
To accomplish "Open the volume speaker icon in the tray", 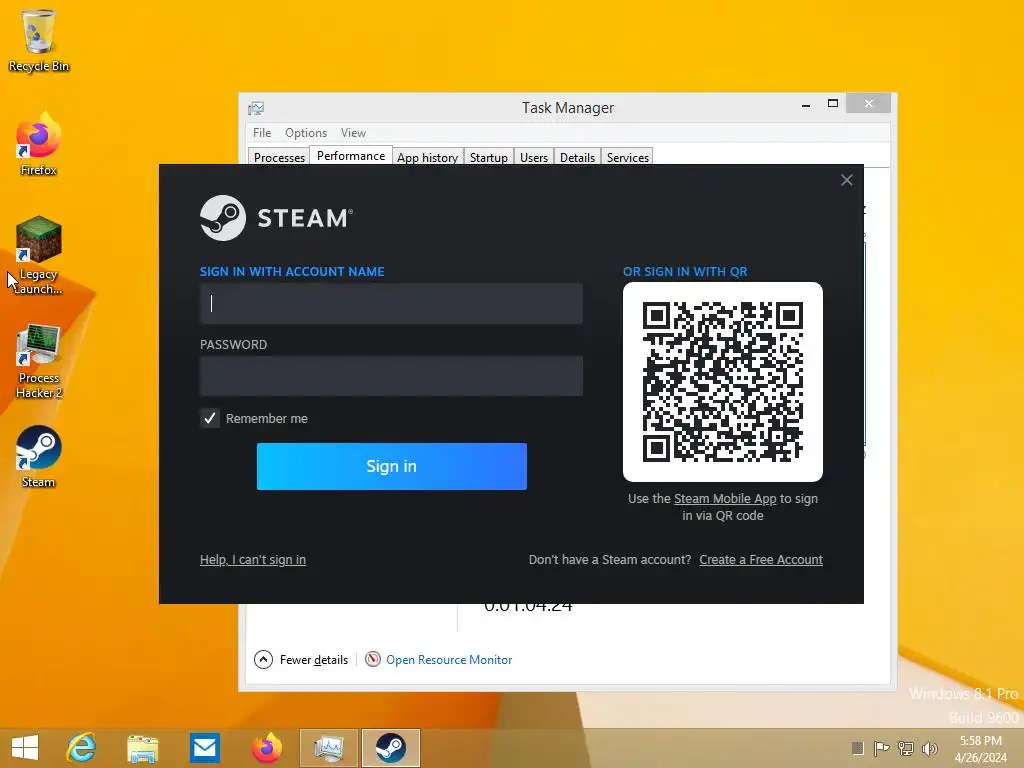I will (x=929, y=748).
